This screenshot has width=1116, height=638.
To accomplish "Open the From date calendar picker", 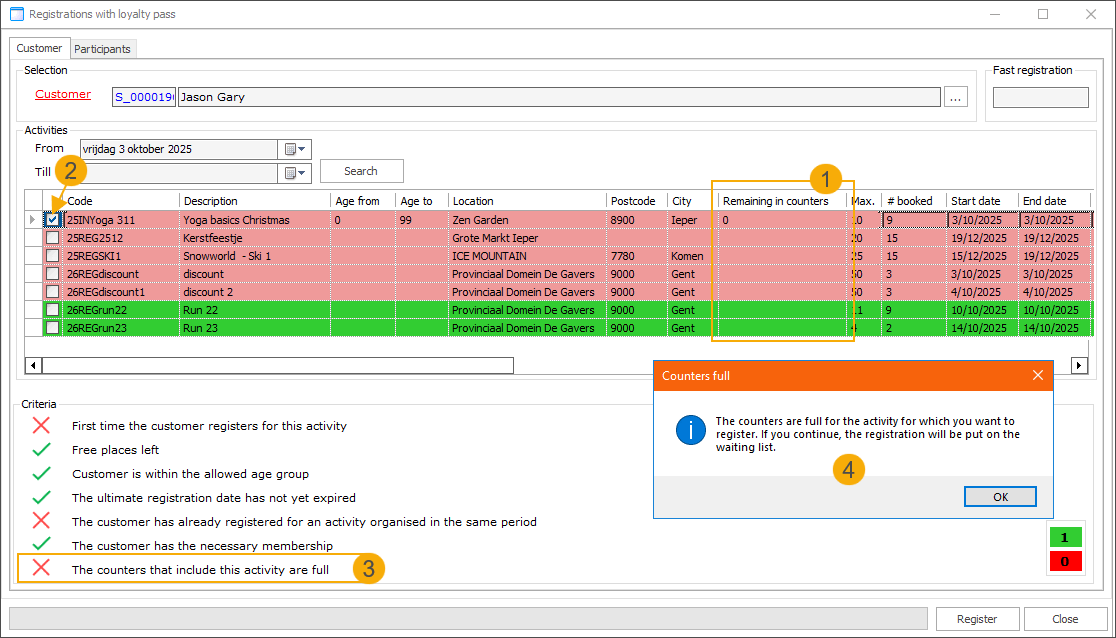I will click(x=295, y=149).
